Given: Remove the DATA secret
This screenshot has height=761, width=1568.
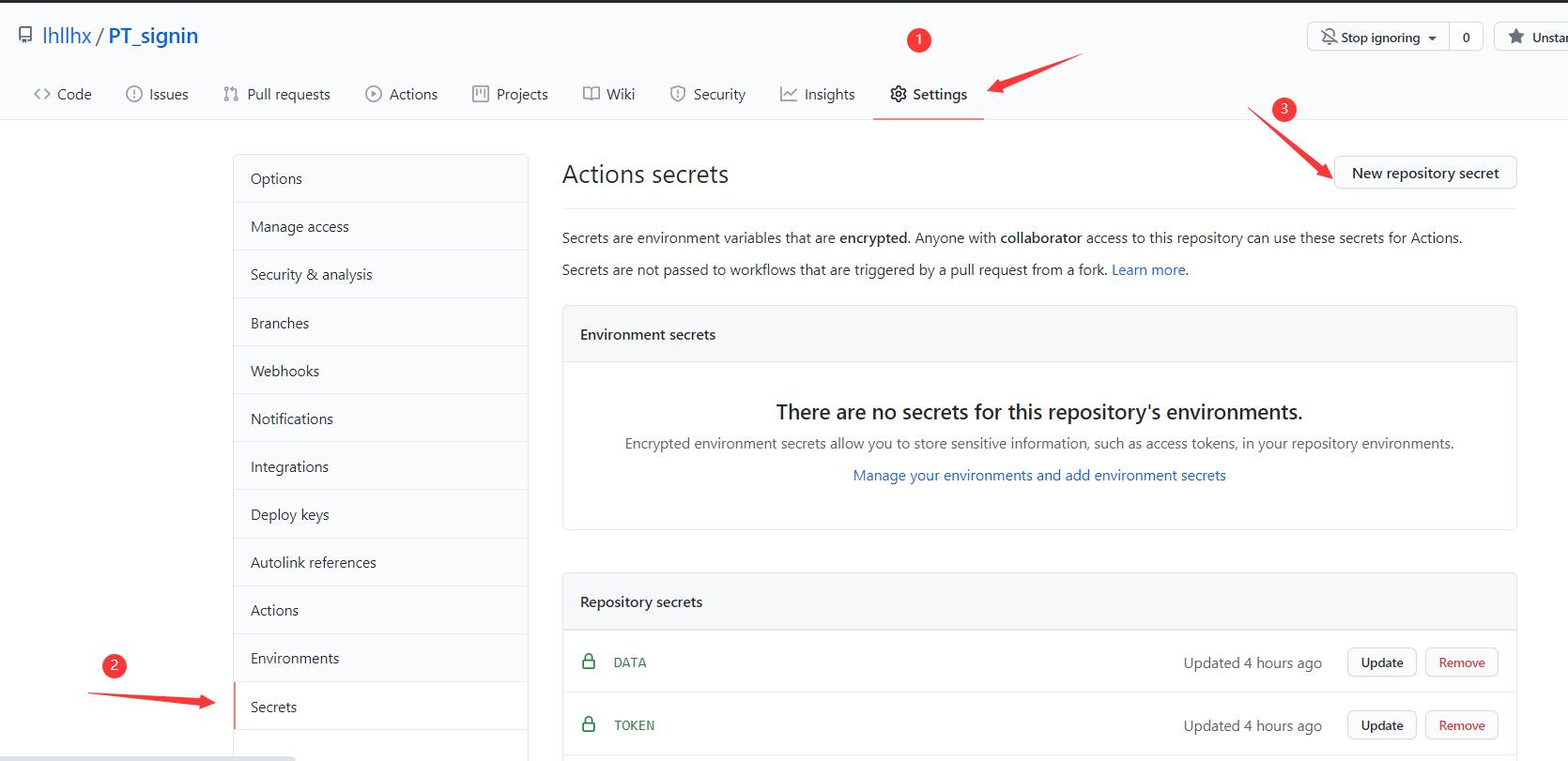Looking at the screenshot, I should point(1462,662).
